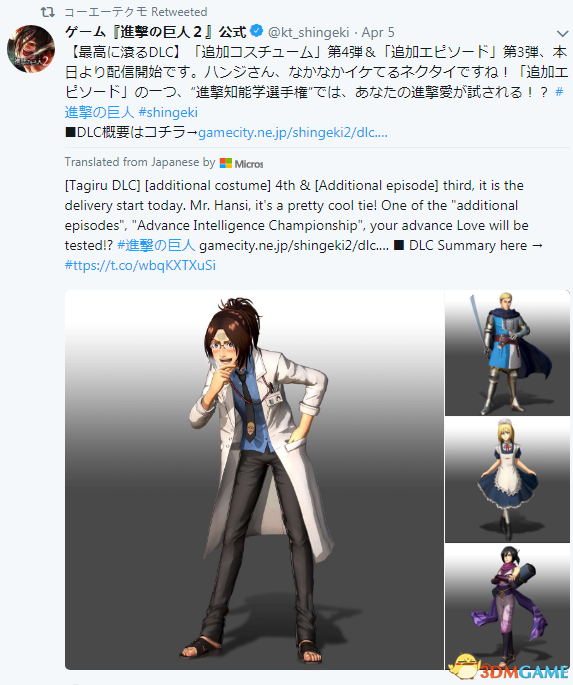Open the gamecity.ne.jp DLC link in the original tweet

pos(293,132)
